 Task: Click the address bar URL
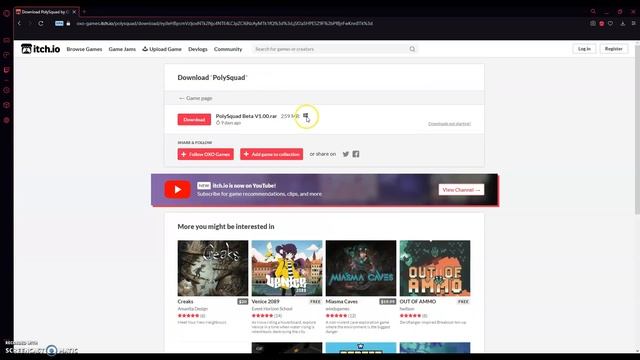click(x=224, y=24)
